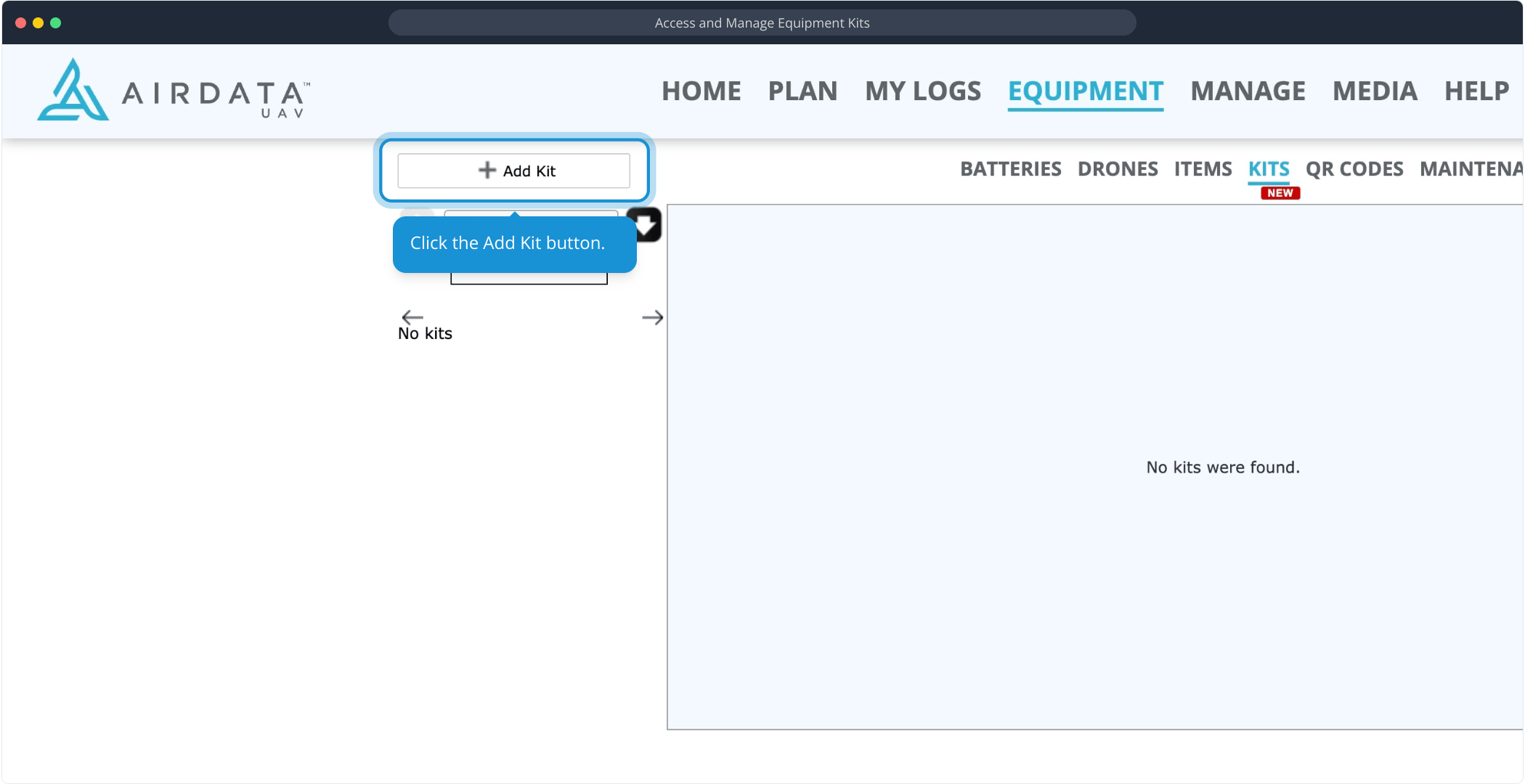1525x784 pixels.
Task: Open the MANAGE menu
Action: [1248, 91]
